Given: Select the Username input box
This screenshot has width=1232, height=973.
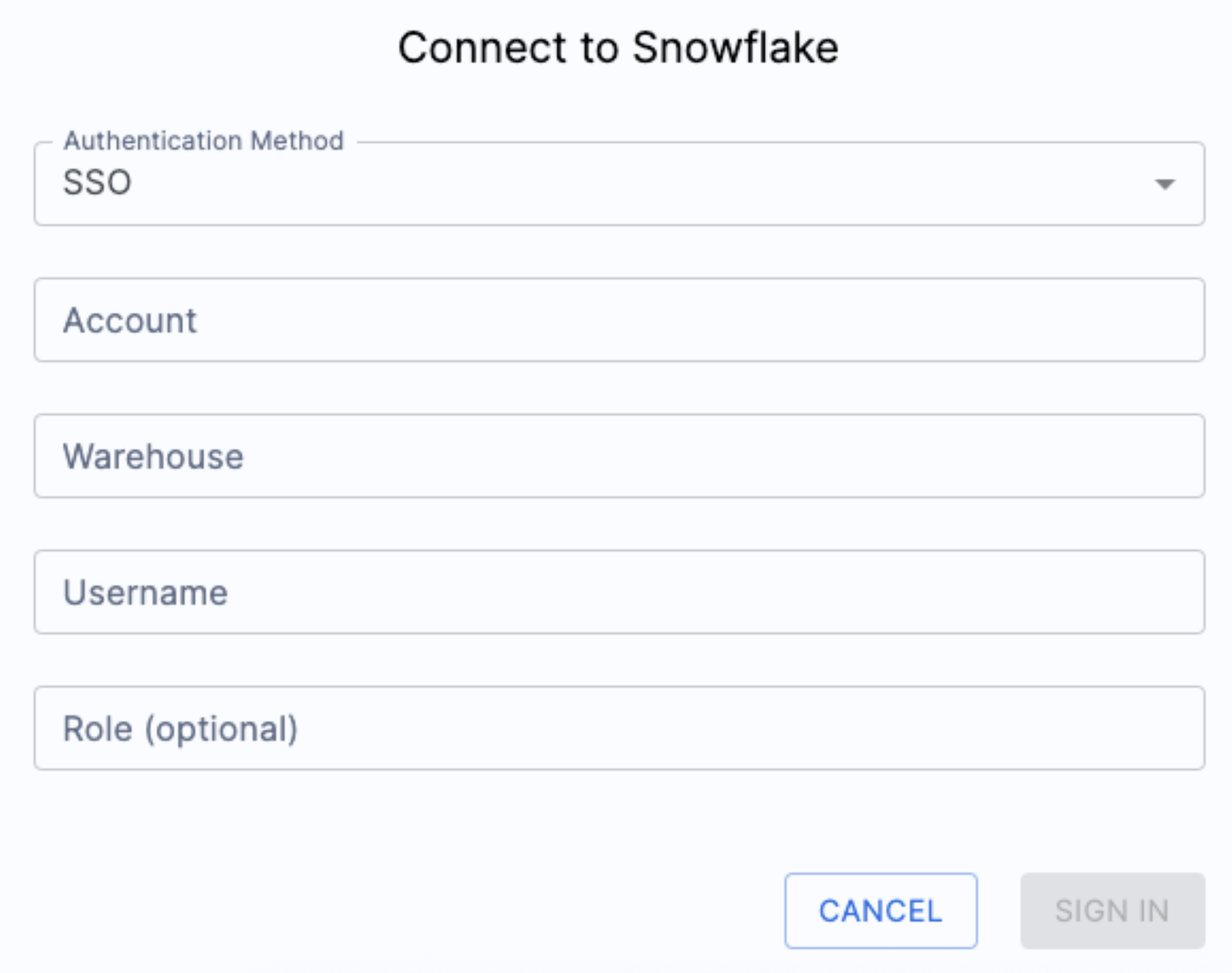Looking at the screenshot, I should click(x=617, y=592).
